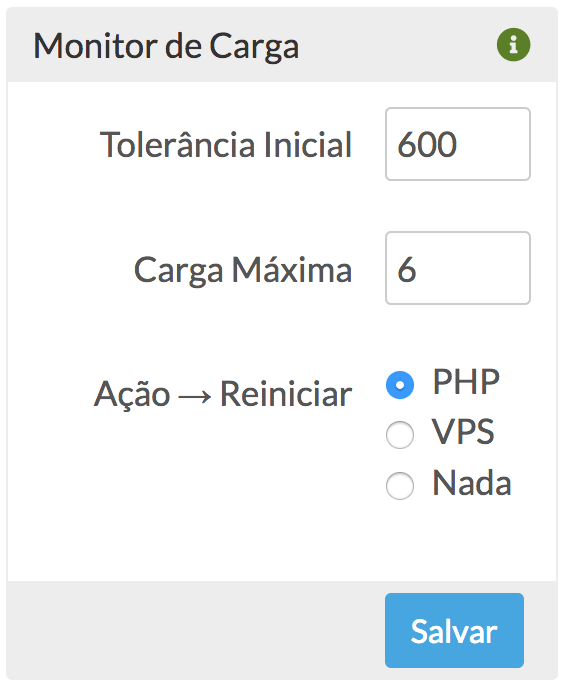Click the gray panel header bar

coord(282,44)
